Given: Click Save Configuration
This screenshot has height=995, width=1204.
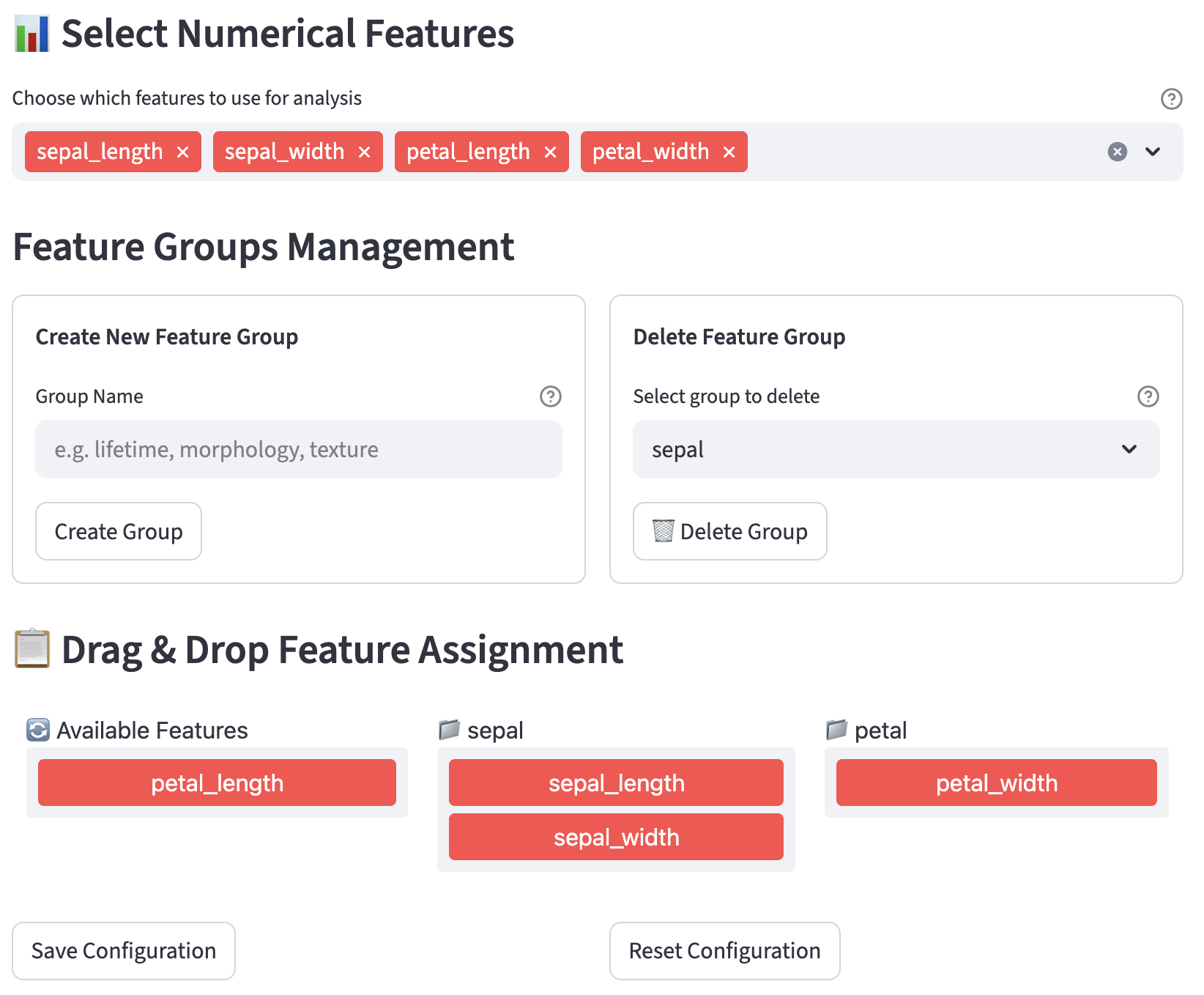Looking at the screenshot, I should 124,950.
